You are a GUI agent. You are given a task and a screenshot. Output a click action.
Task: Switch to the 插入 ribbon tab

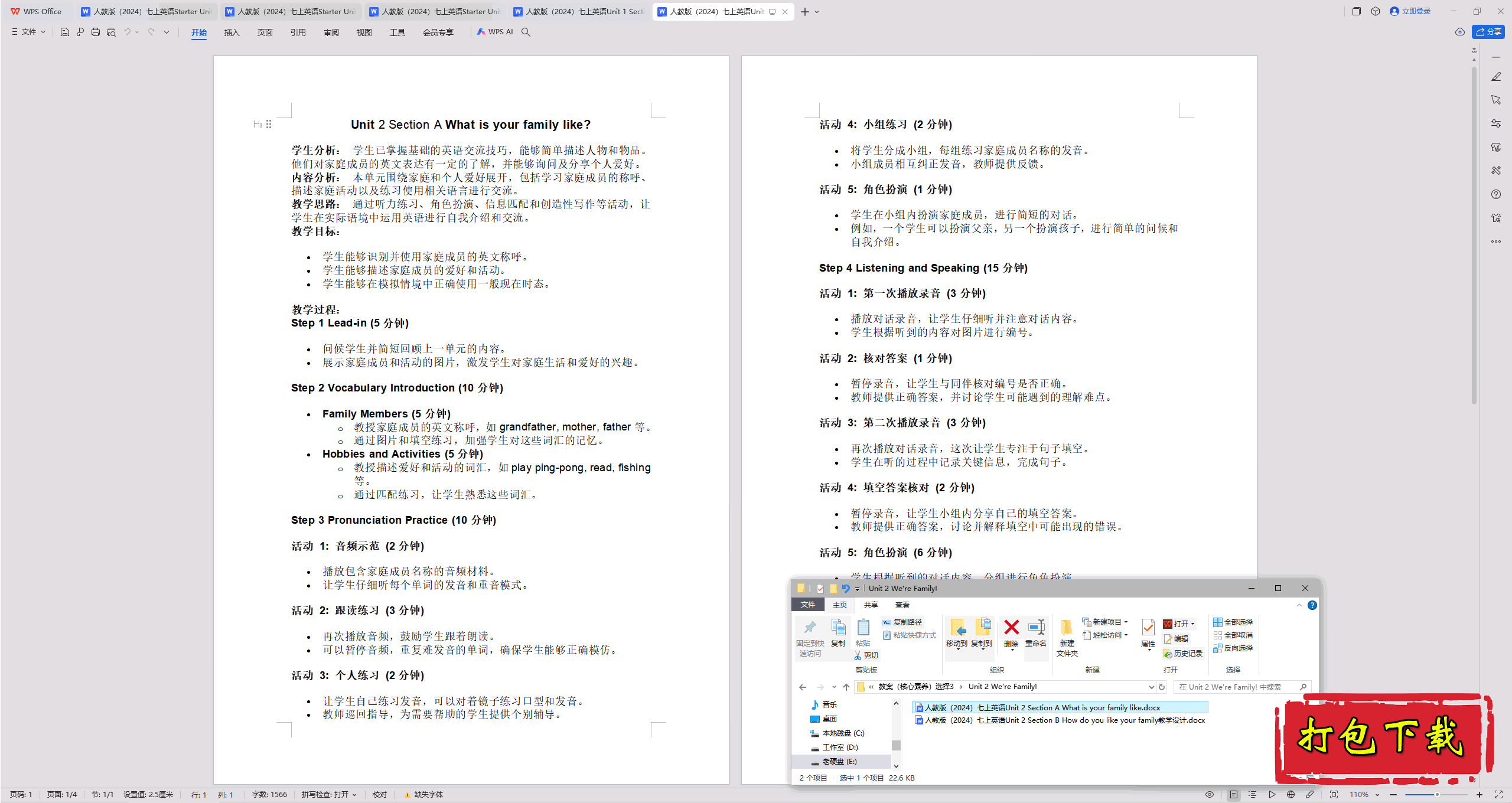tap(232, 32)
